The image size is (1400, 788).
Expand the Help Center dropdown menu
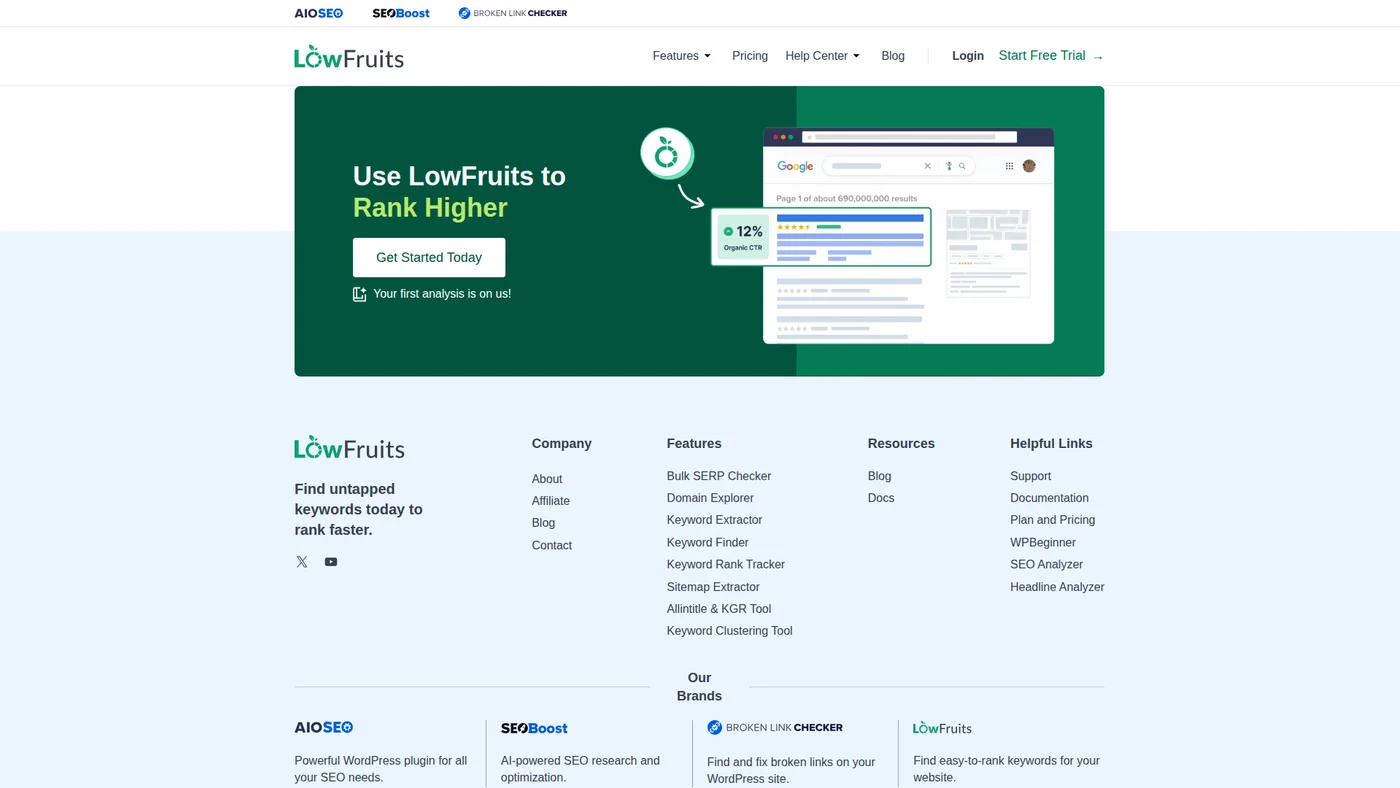click(822, 56)
